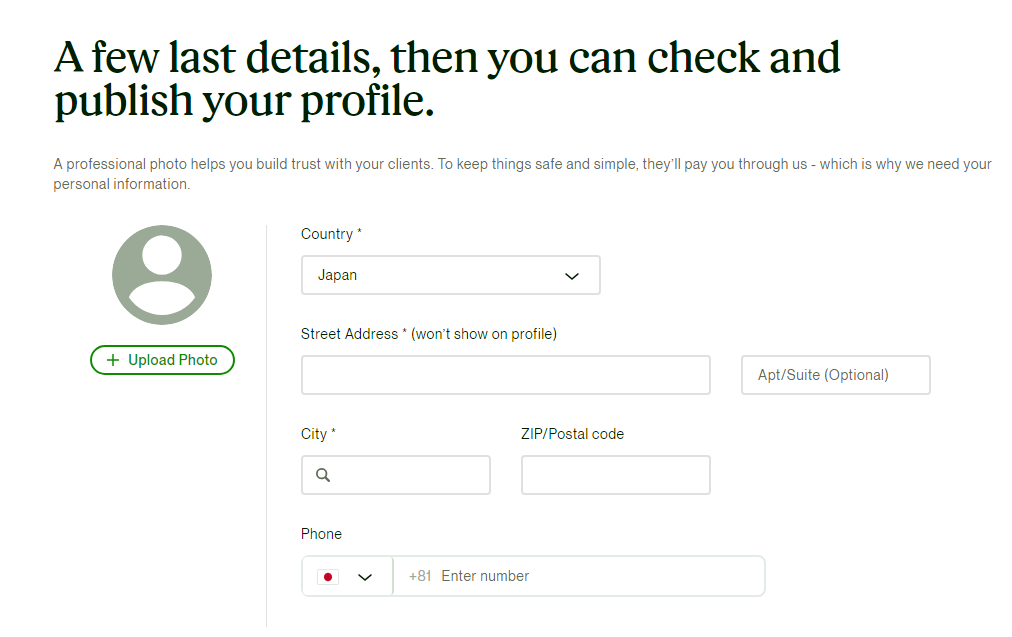Focus the Street Address text field

505,375
